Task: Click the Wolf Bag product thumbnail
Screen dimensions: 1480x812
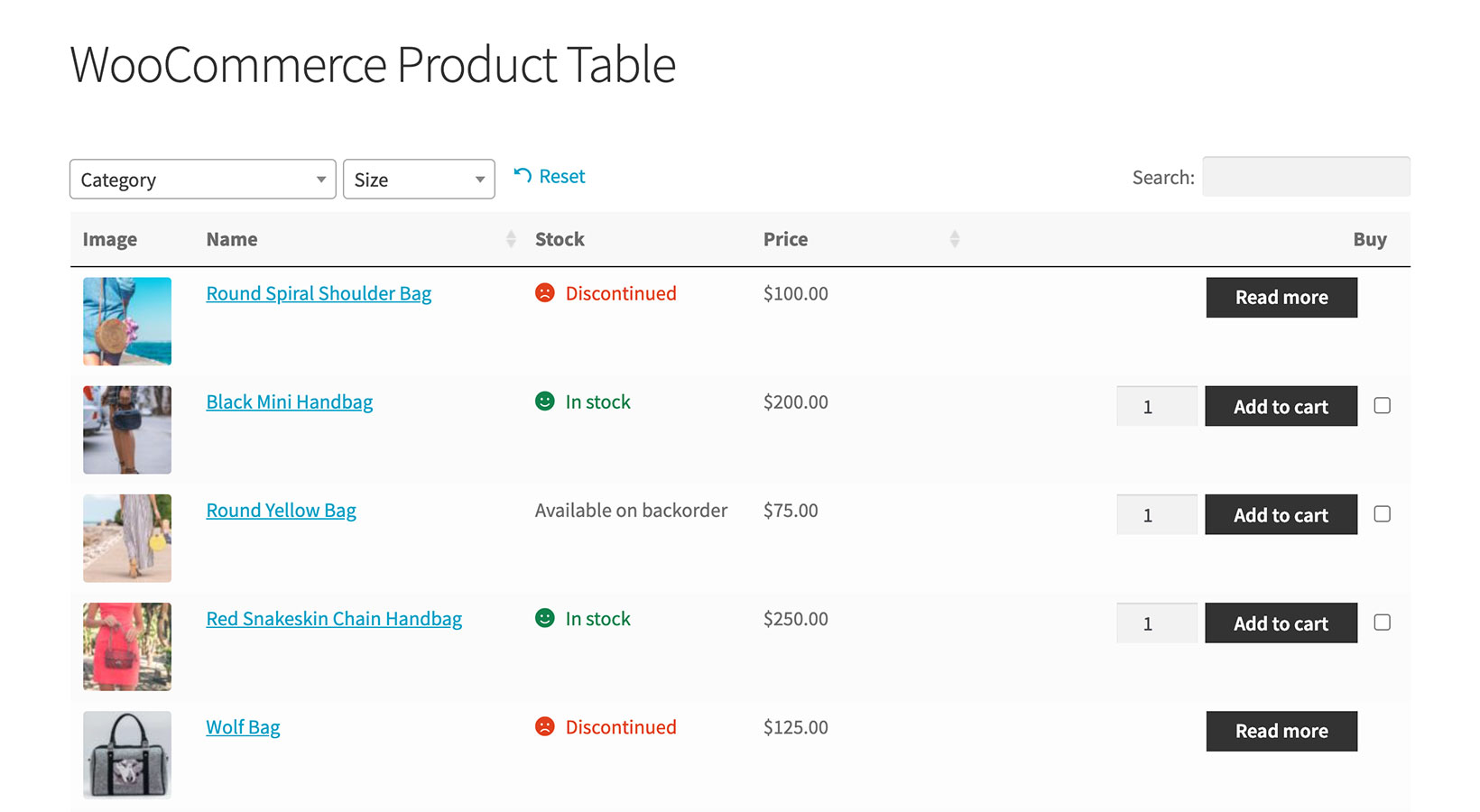Action: (126, 755)
